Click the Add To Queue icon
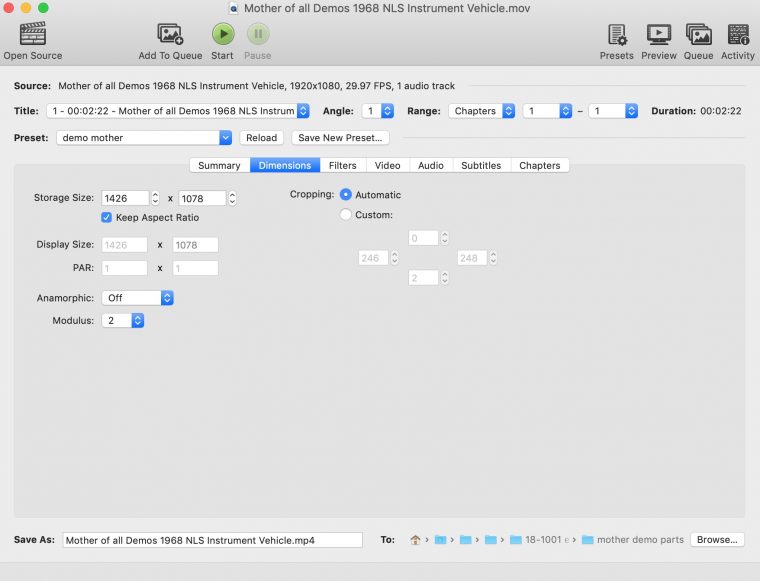 (x=170, y=34)
